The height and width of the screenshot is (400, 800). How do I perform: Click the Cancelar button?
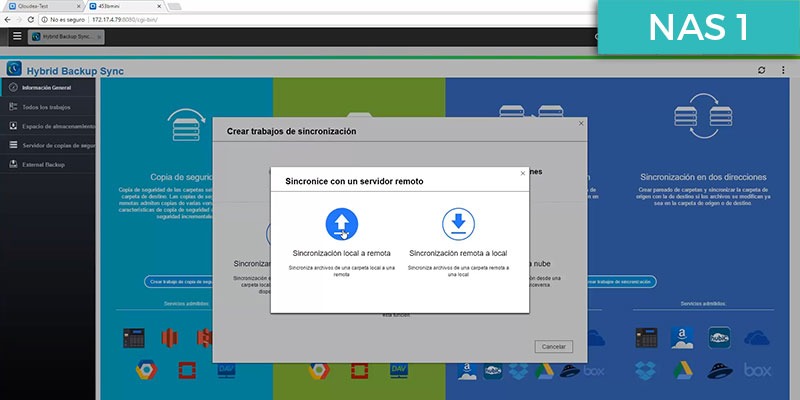tap(554, 346)
